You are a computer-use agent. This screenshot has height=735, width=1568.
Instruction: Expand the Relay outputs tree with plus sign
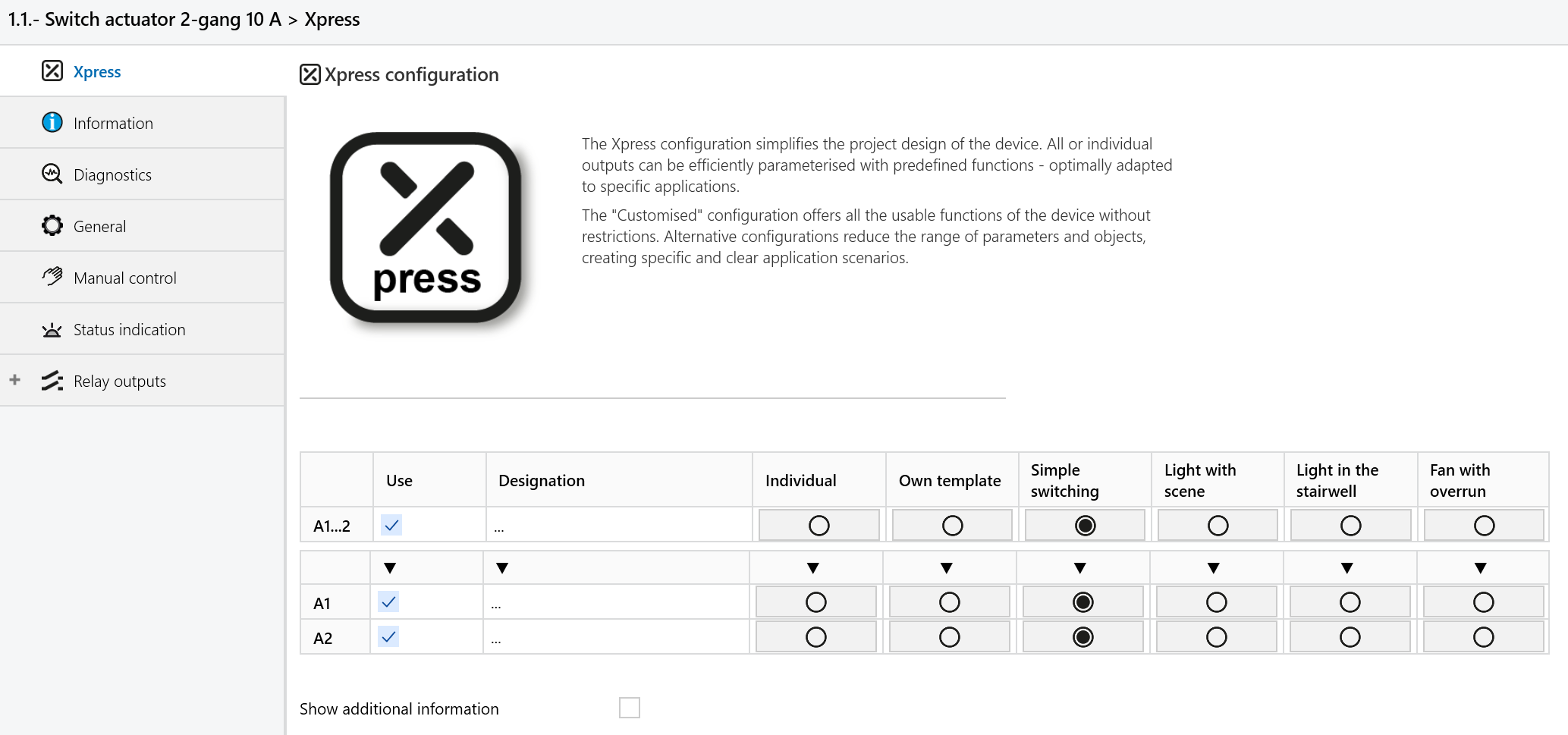14,379
